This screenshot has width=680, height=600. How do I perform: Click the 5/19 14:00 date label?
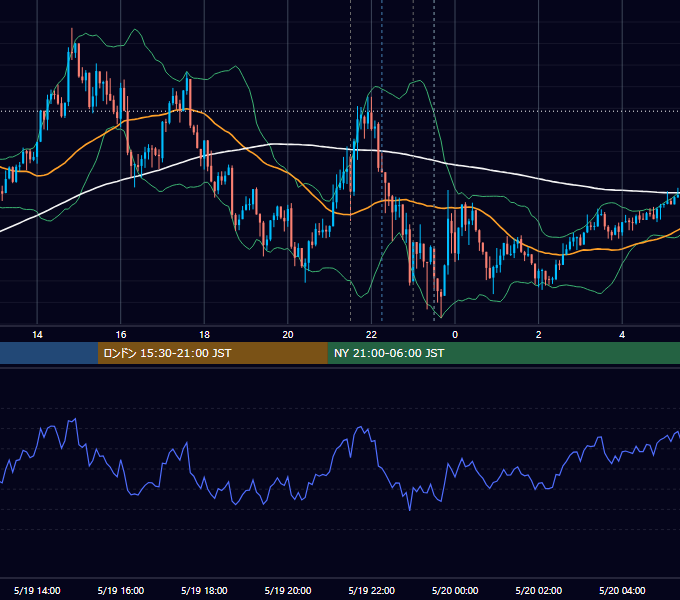pos(37,590)
